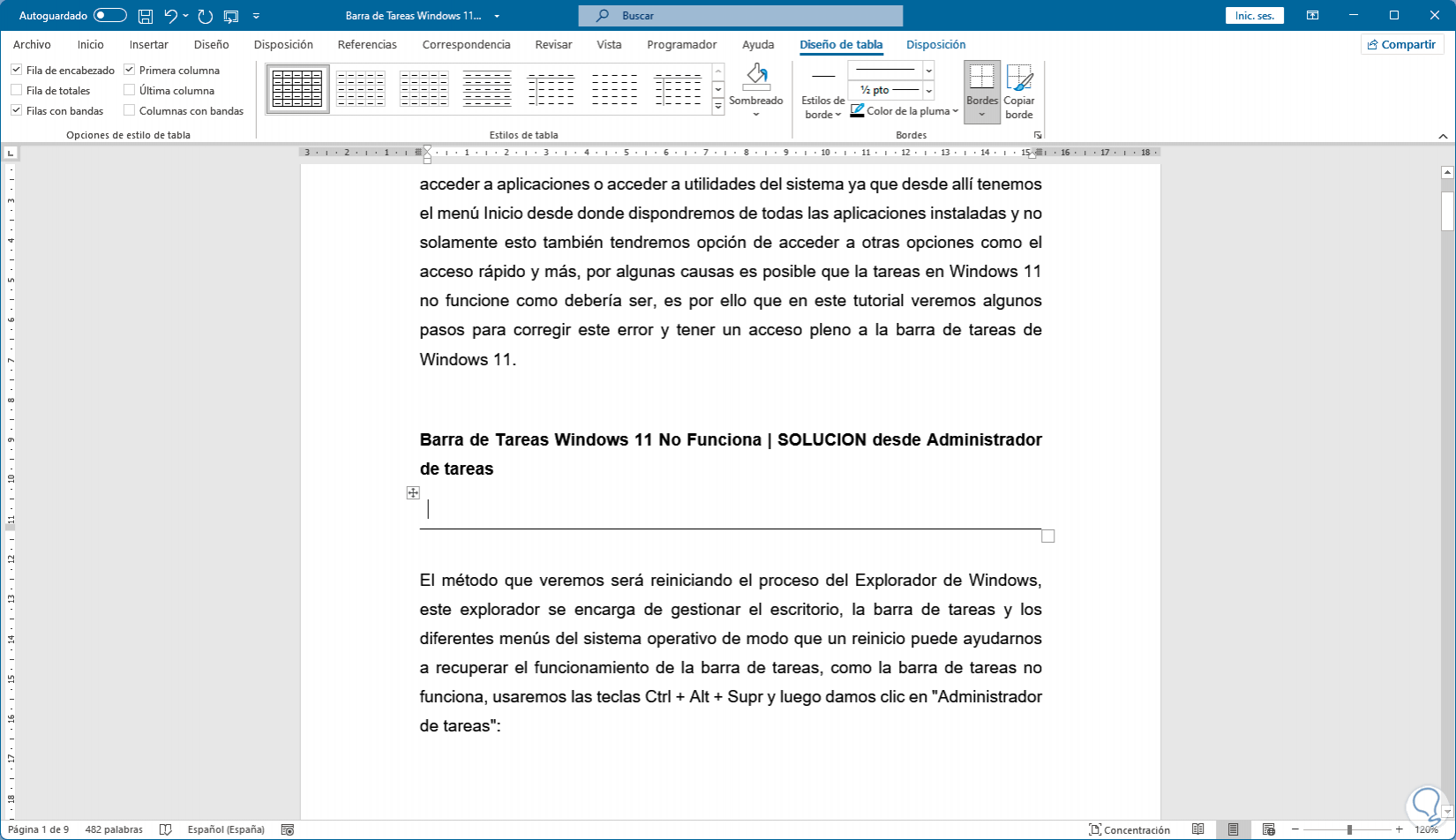Click the Copiar borde brush icon
The width and height of the screenshot is (1456, 840).
point(1019,79)
